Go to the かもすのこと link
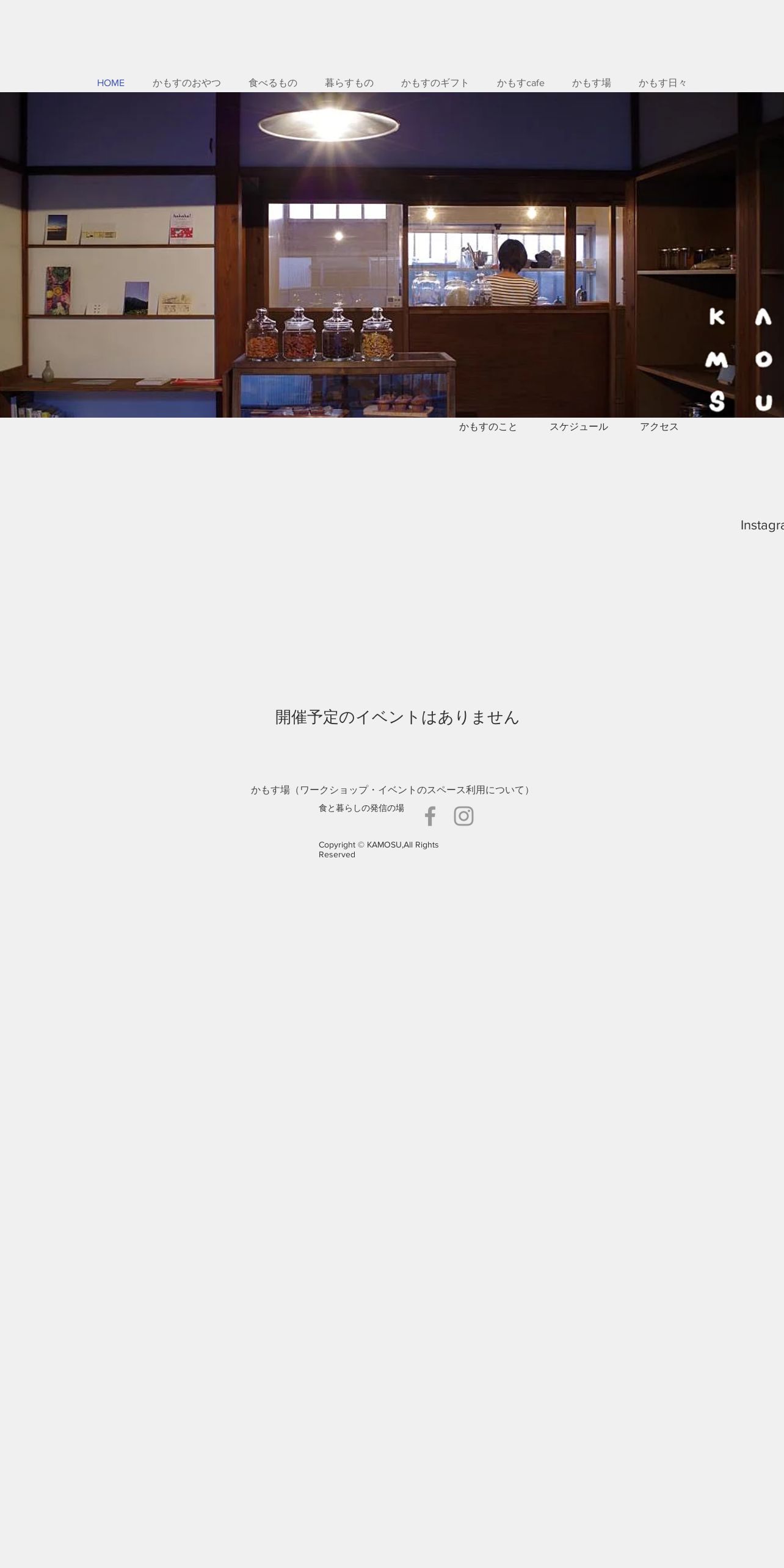The width and height of the screenshot is (784, 1568). 488,427
